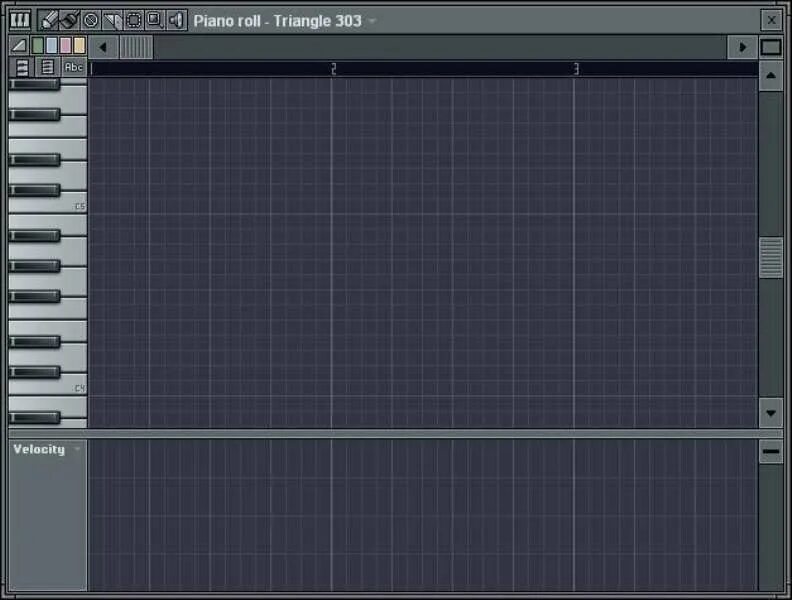Click the vertical scrollbar ridged thumb
792x600 pixels.
click(x=771, y=258)
